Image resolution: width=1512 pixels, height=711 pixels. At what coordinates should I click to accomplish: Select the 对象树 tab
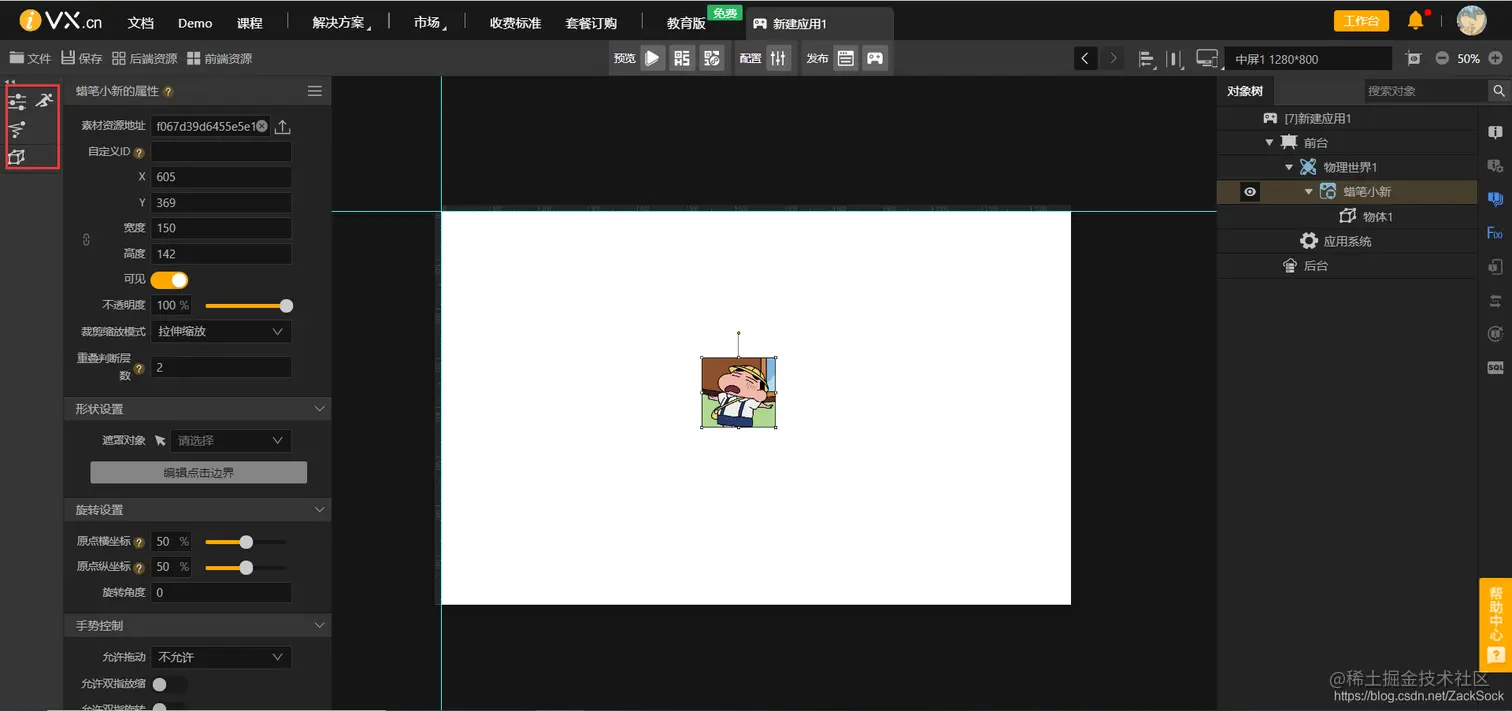[x=1245, y=91]
